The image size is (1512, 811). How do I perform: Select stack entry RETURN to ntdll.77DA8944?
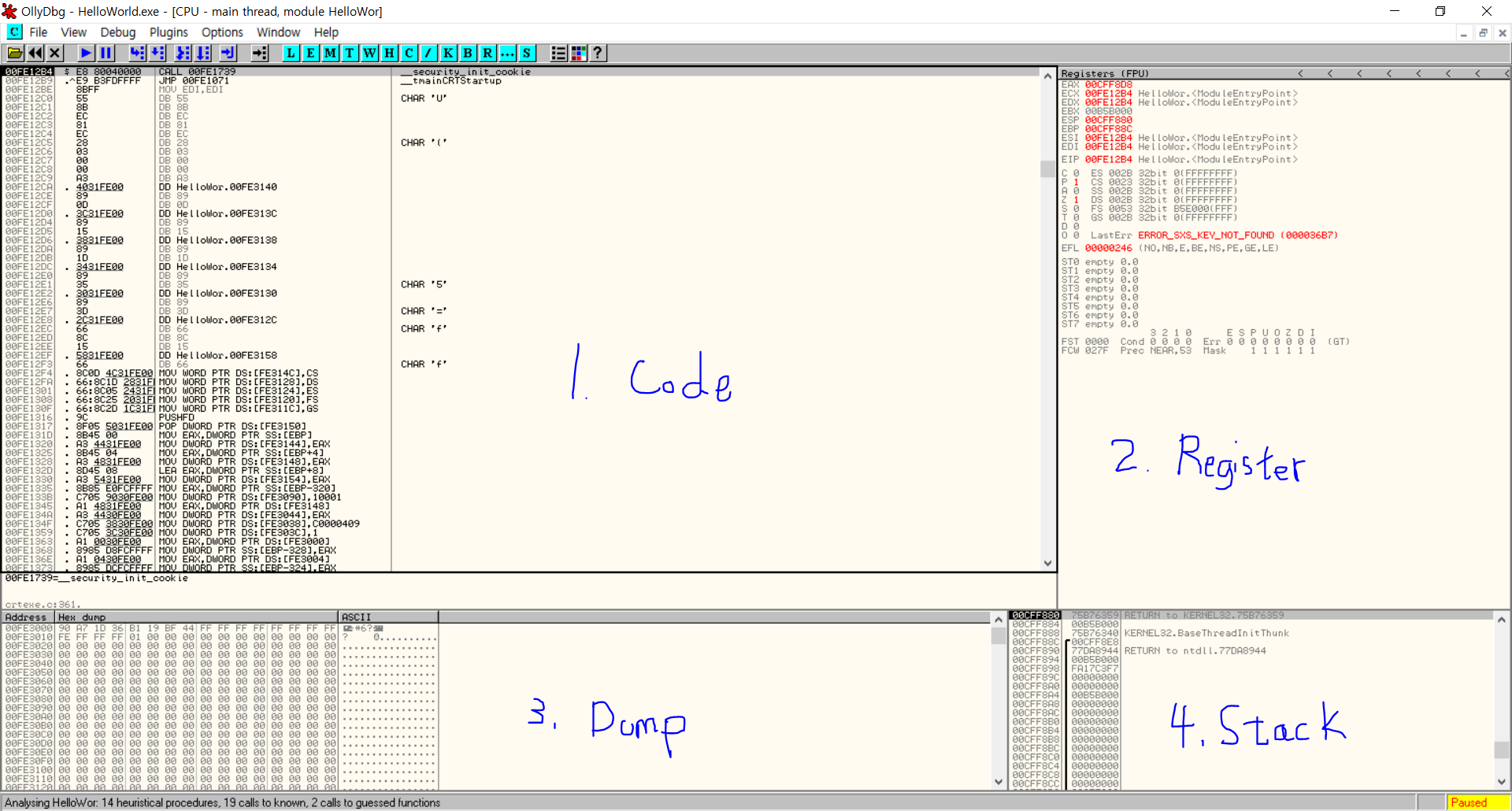[x=1195, y=650]
